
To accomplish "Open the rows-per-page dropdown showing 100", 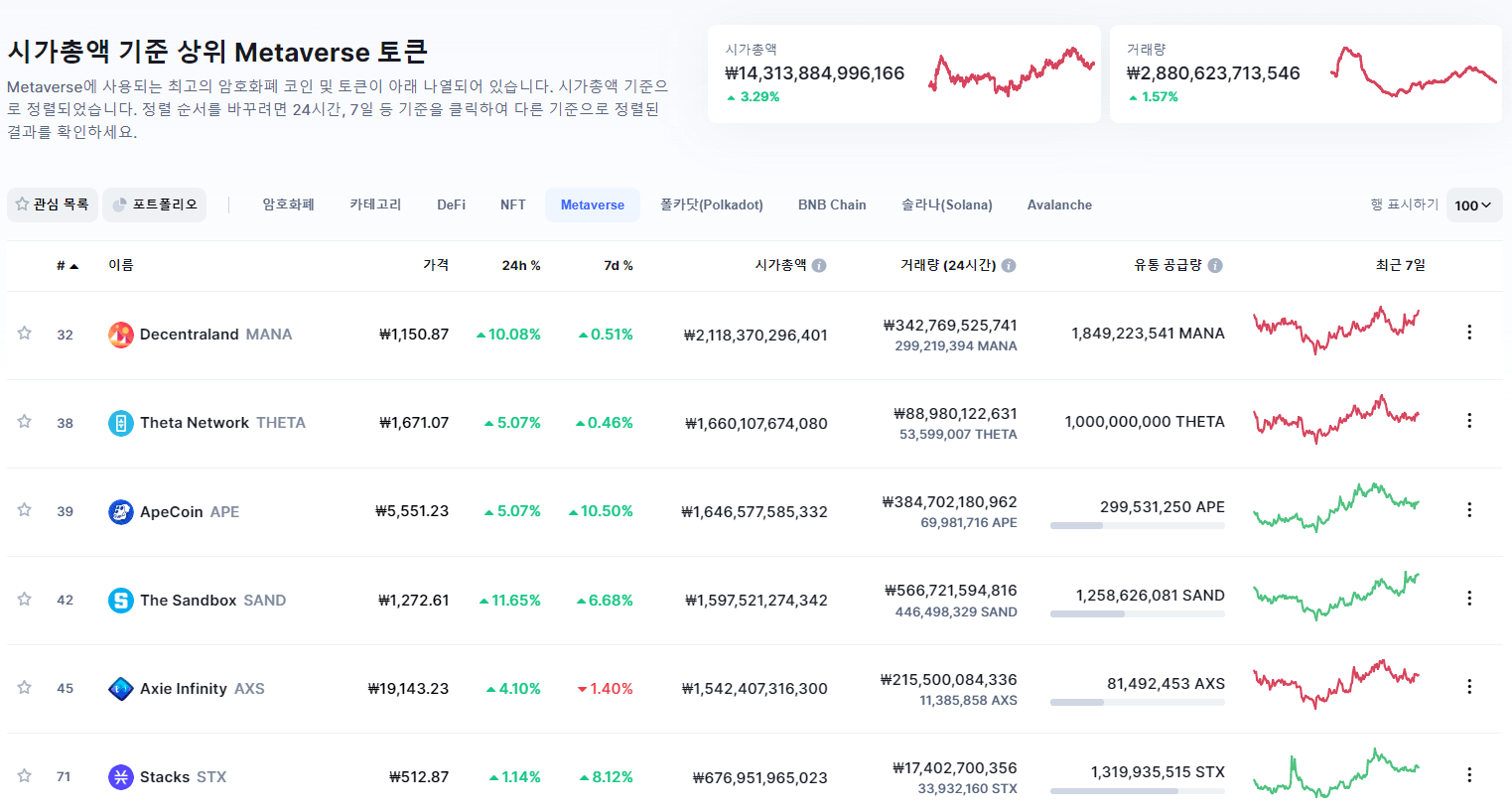I will pyautogui.click(x=1474, y=205).
